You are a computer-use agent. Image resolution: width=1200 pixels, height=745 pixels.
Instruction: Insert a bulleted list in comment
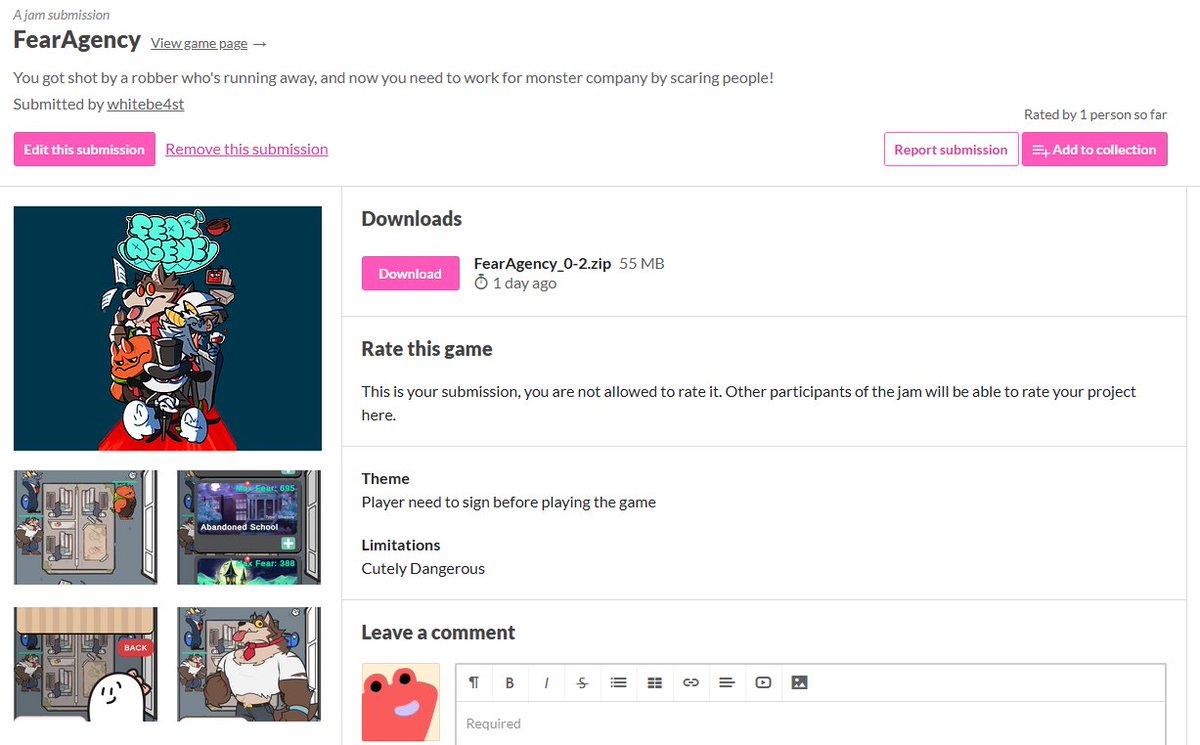(x=618, y=682)
